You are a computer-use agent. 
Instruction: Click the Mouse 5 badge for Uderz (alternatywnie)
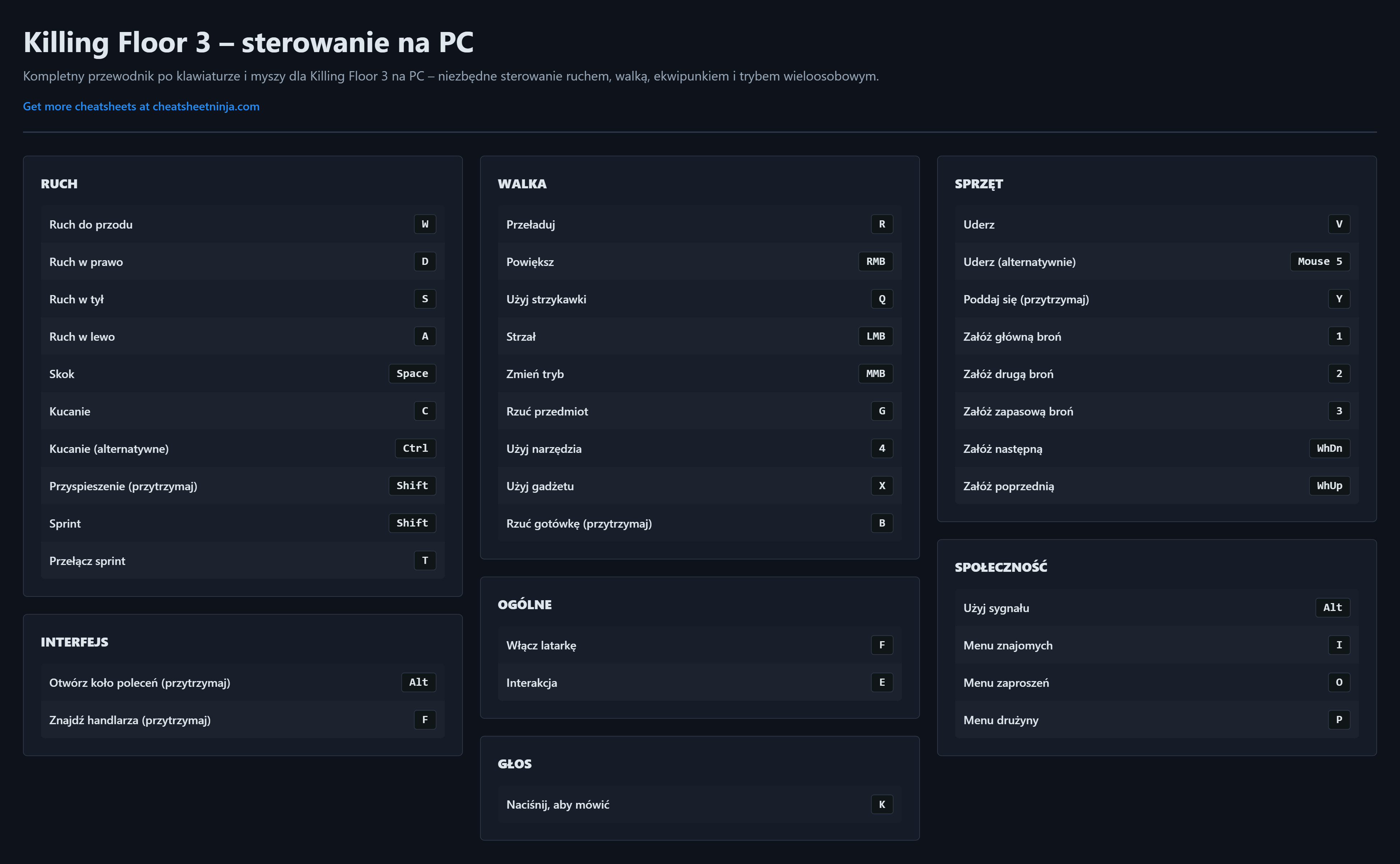pyautogui.click(x=1320, y=262)
